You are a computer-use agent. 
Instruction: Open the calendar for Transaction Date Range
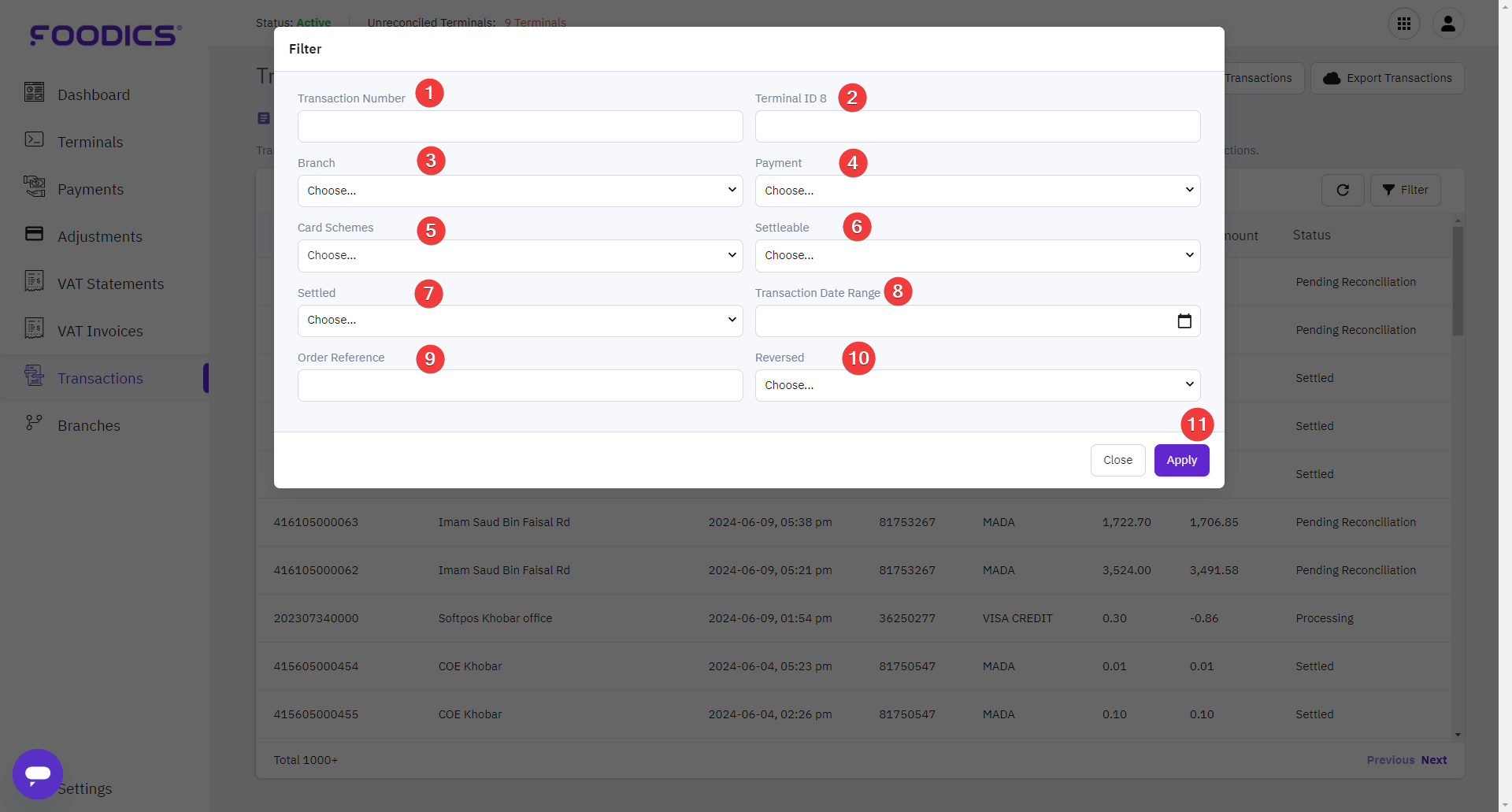(1184, 321)
